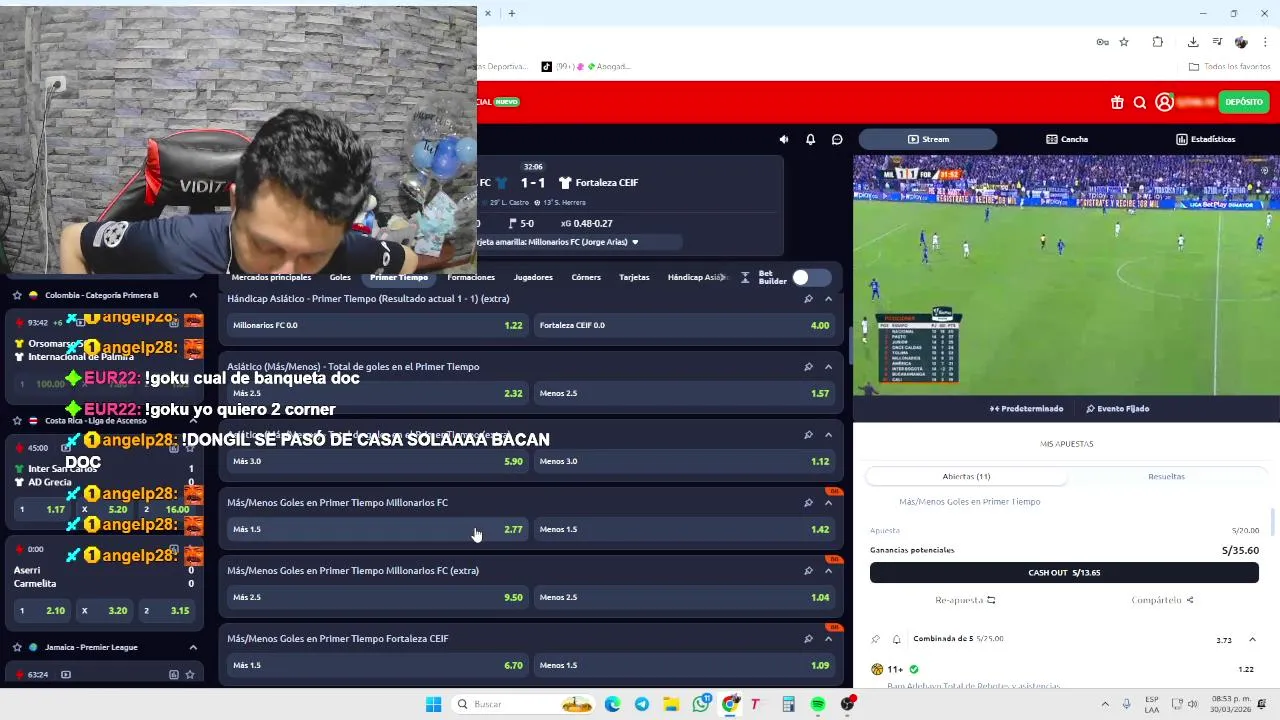This screenshot has width=1280, height=720.
Task: Bet Fortaleza CEIF 0.0 at 4.00
Action: (684, 325)
